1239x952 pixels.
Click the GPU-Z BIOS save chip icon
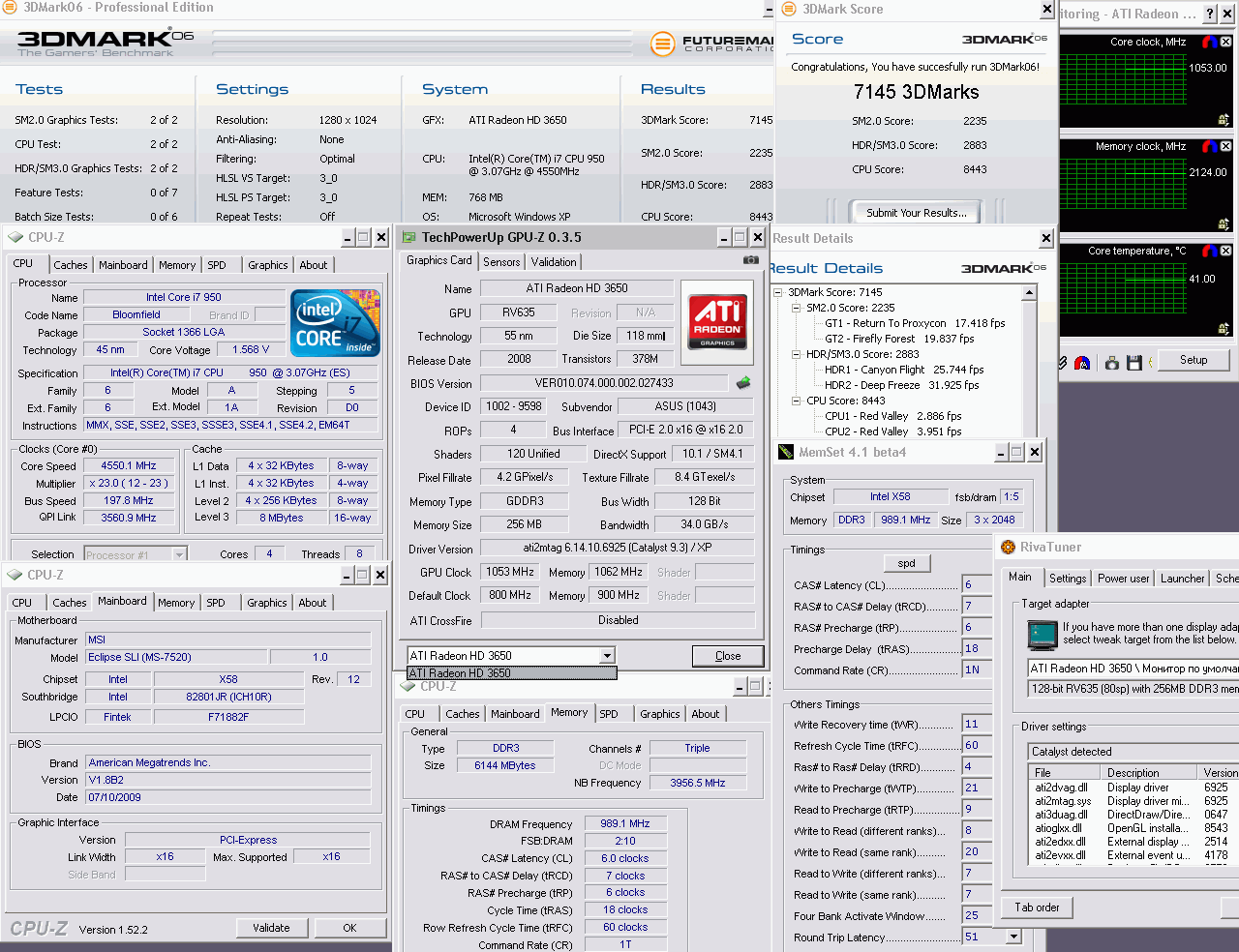coord(743,383)
